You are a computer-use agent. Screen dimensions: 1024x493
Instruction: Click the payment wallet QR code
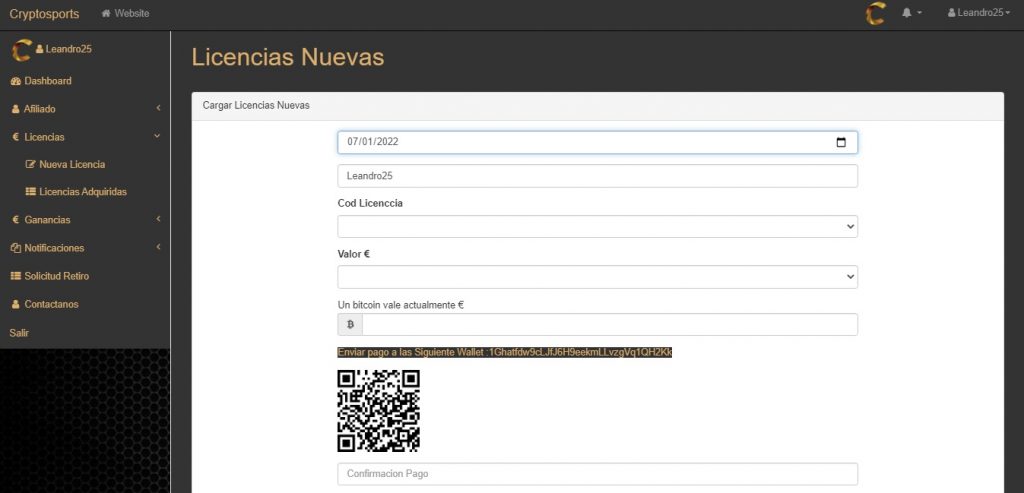(378, 410)
